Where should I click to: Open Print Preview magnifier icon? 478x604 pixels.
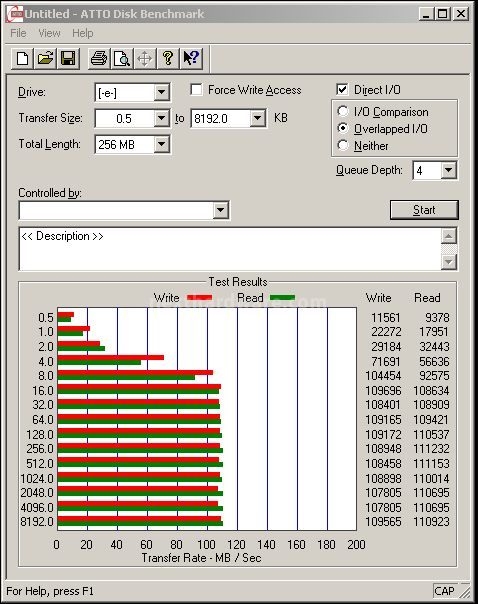pyautogui.click(x=122, y=59)
